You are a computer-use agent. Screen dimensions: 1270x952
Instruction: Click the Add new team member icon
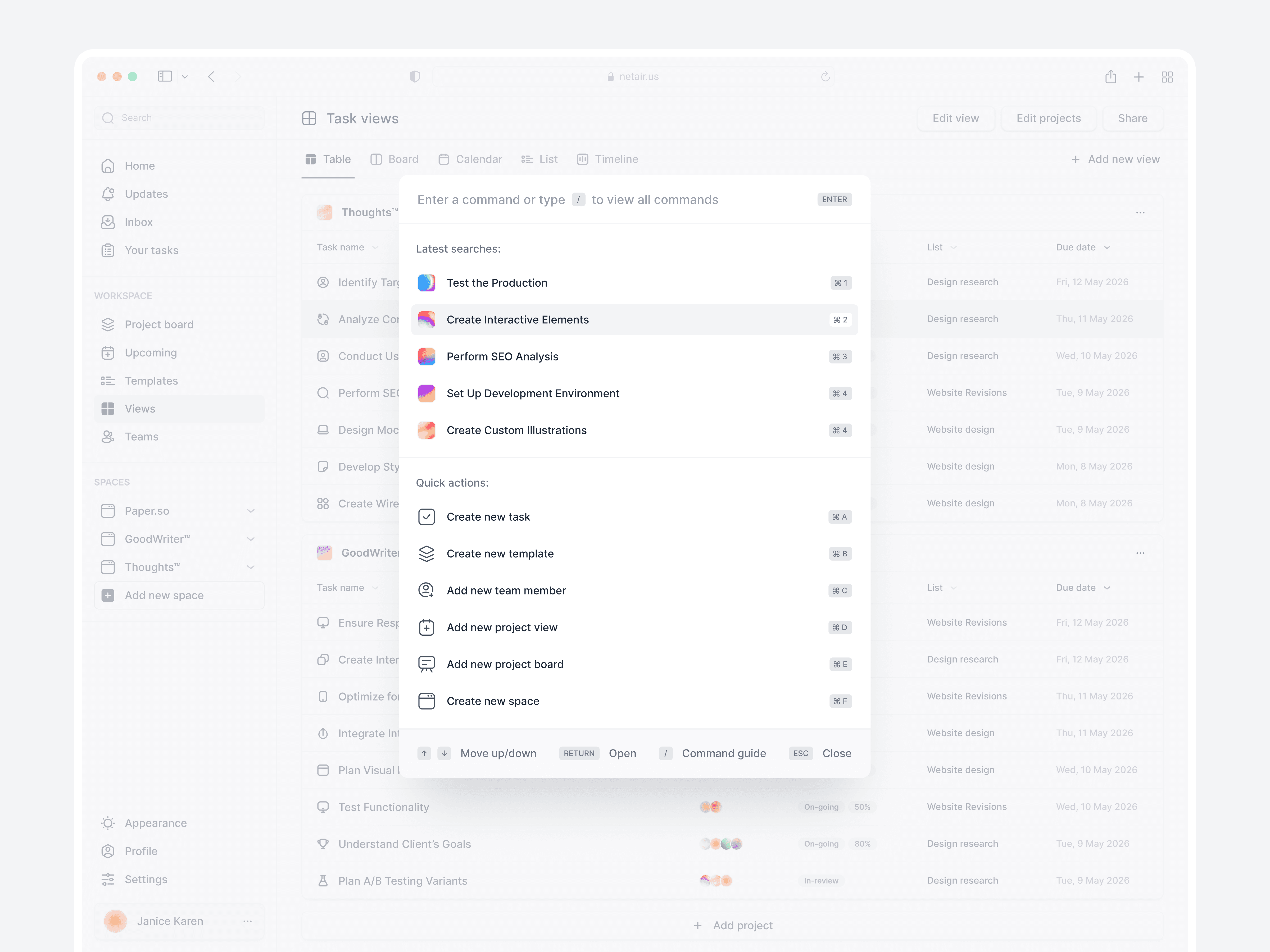point(426,591)
